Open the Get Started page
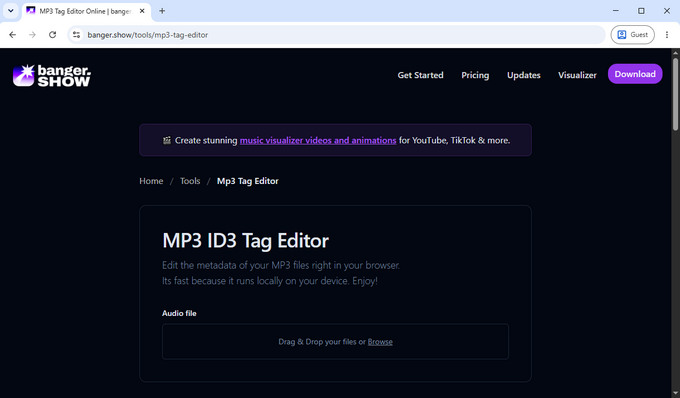 pos(420,75)
